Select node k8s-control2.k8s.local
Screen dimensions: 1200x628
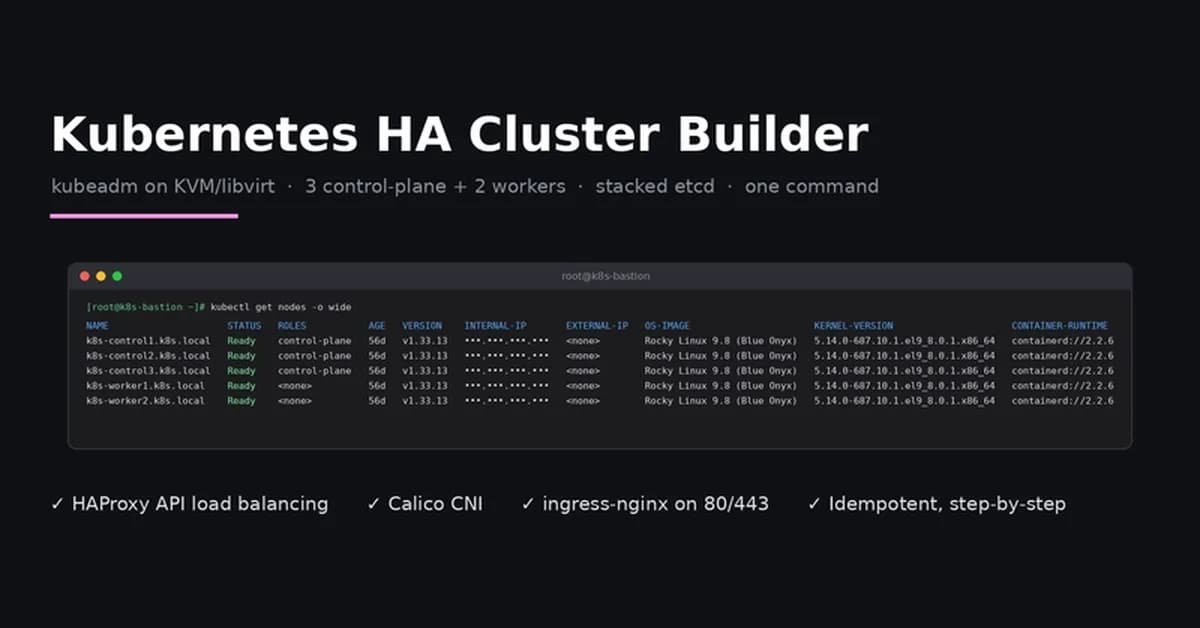tap(148, 356)
